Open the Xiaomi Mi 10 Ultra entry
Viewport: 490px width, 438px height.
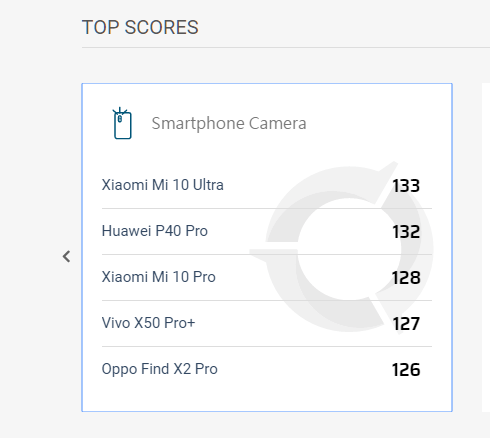pyautogui.click(x=162, y=185)
